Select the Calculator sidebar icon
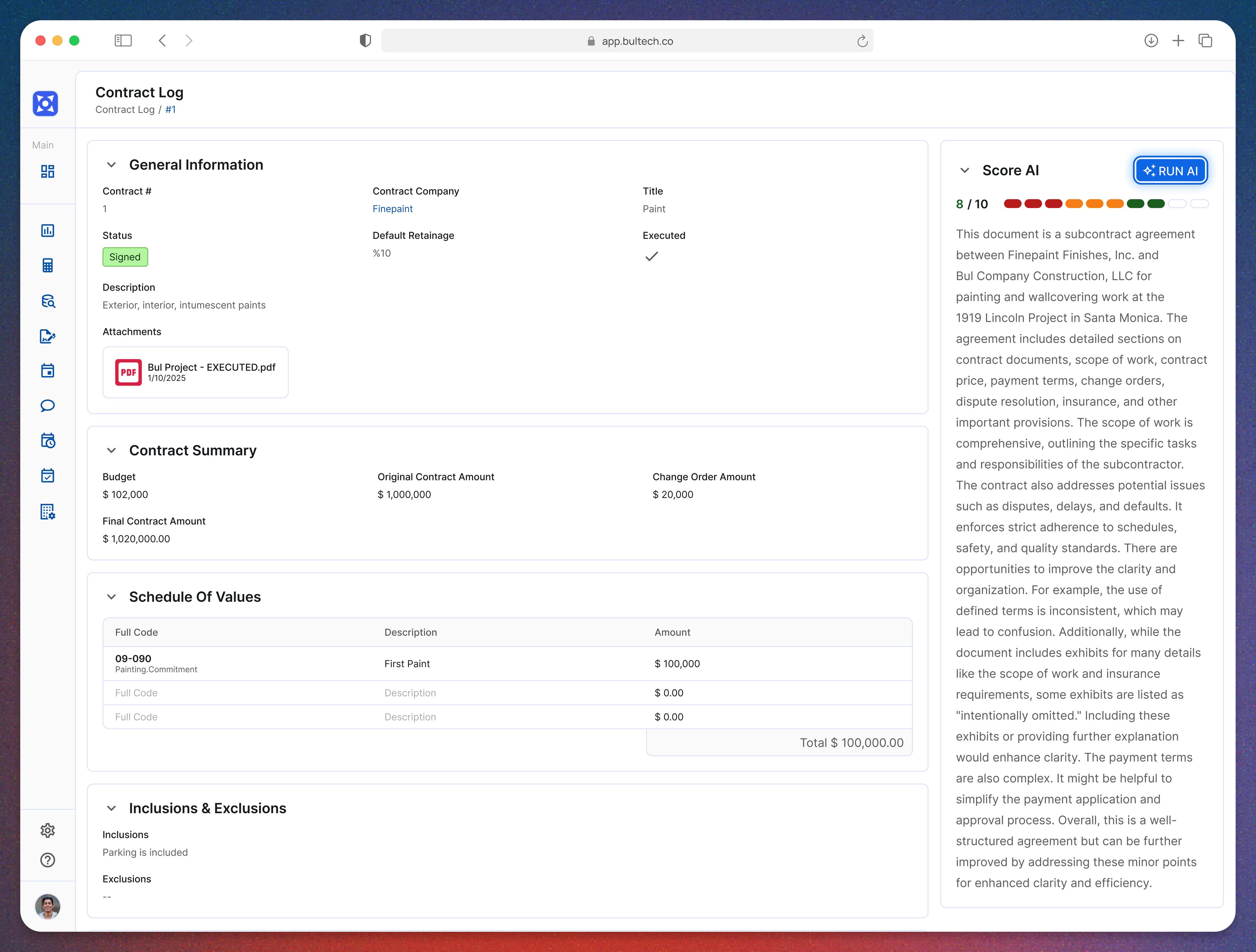 48,265
